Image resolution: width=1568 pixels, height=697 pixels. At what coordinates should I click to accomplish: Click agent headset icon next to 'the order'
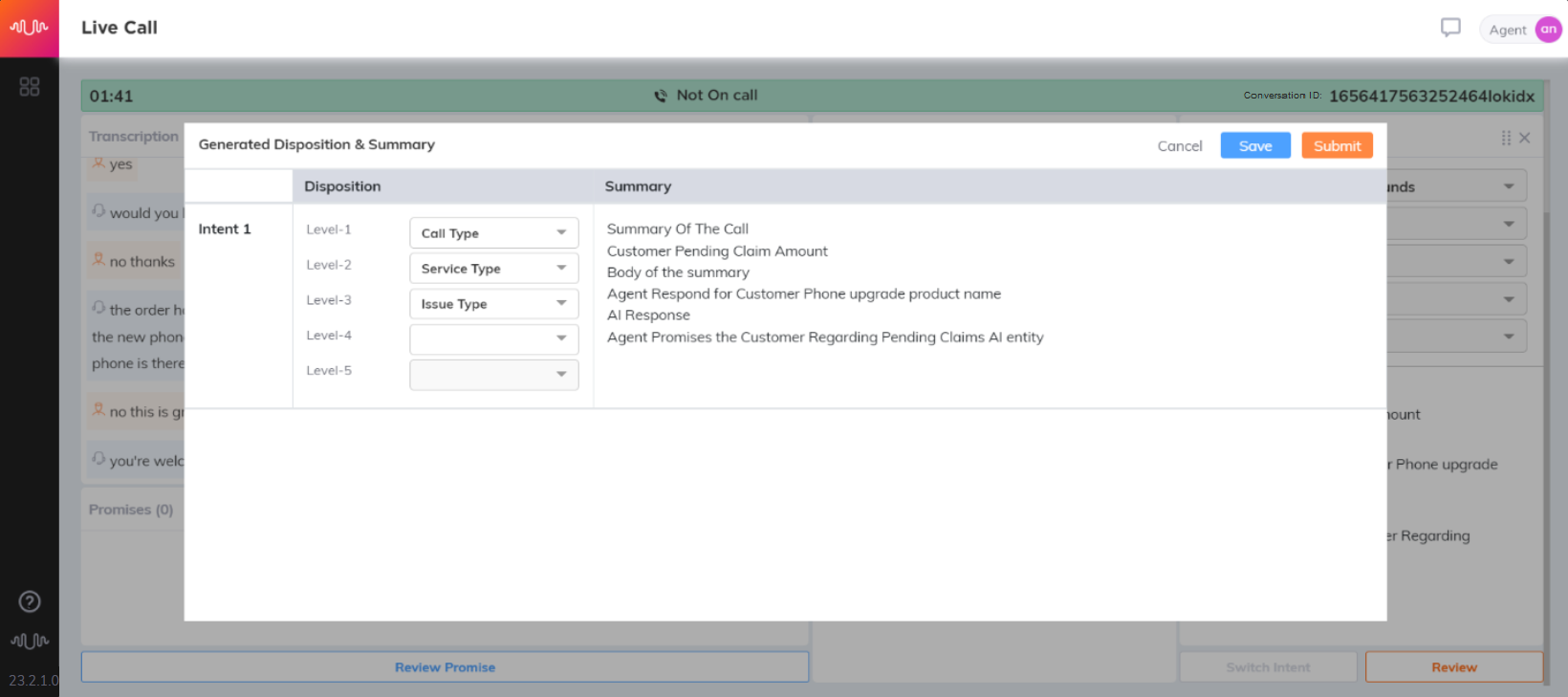[x=98, y=308]
